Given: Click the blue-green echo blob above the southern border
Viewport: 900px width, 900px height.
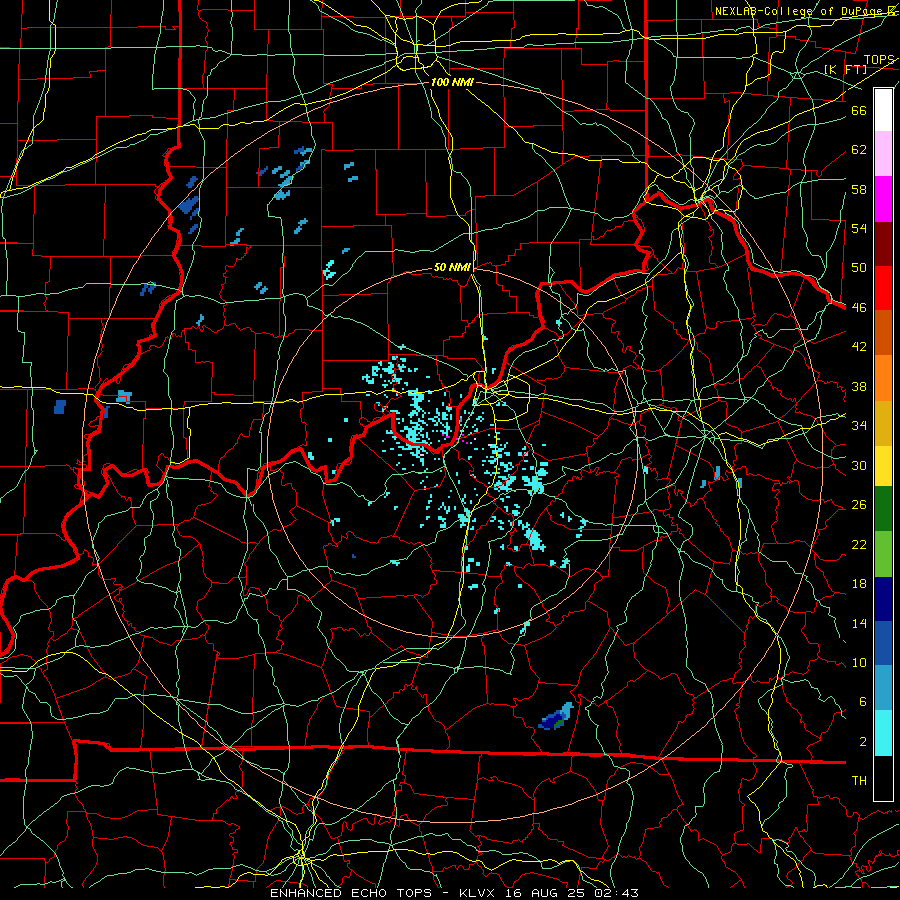Looking at the screenshot, I should (x=556, y=717).
